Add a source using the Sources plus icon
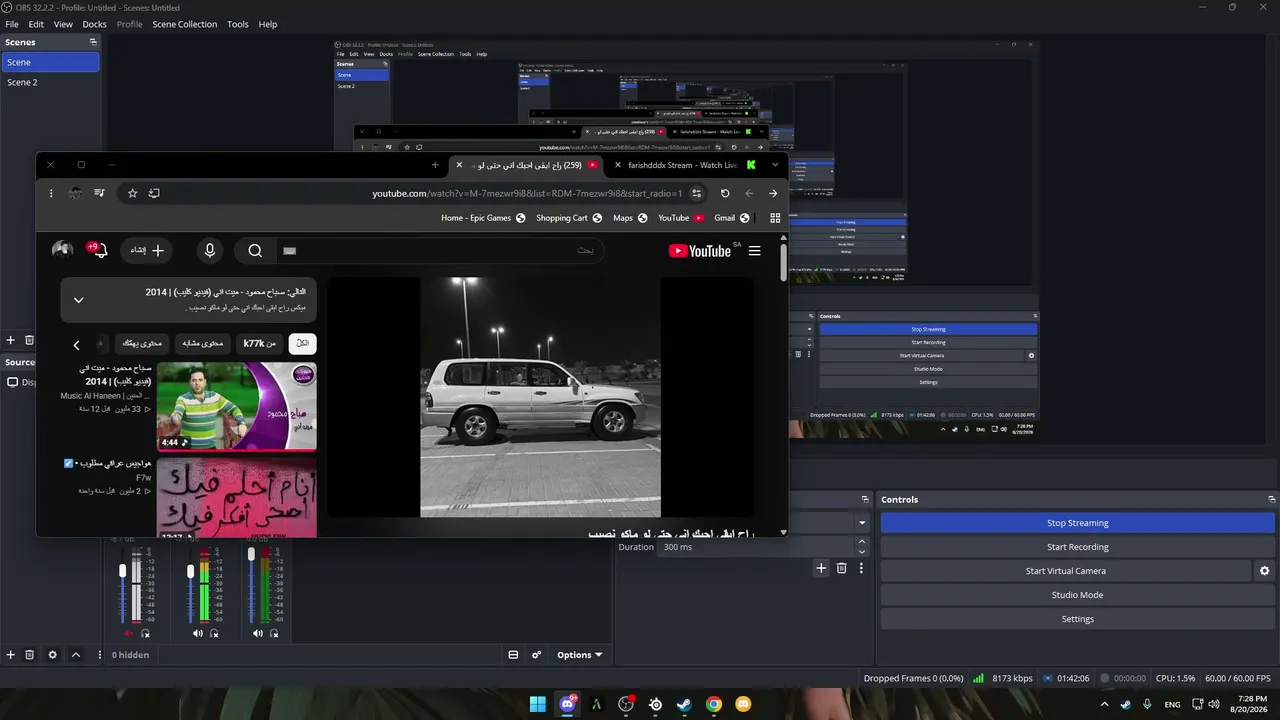The height and width of the screenshot is (720, 1280). click(x=11, y=655)
